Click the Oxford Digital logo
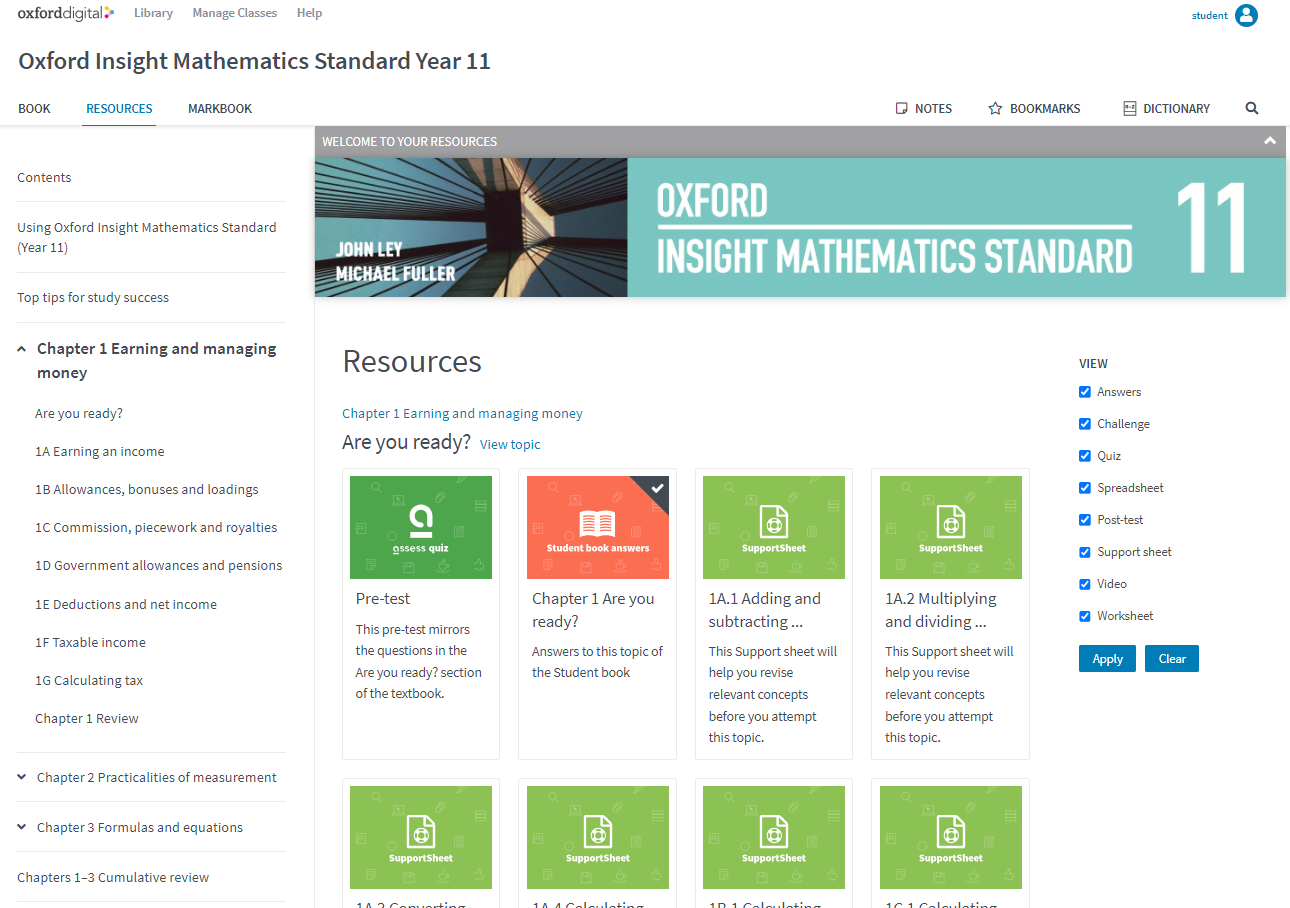 click(x=66, y=13)
